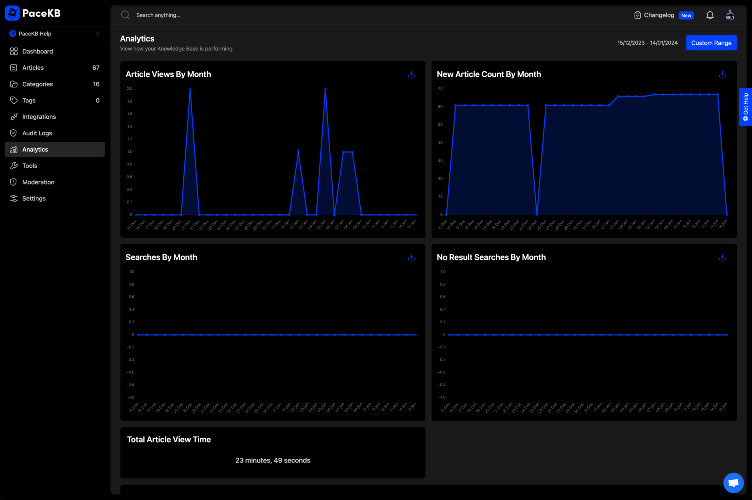Click the Custom Range button
Image resolution: width=752 pixels, height=500 pixels.
711,43
